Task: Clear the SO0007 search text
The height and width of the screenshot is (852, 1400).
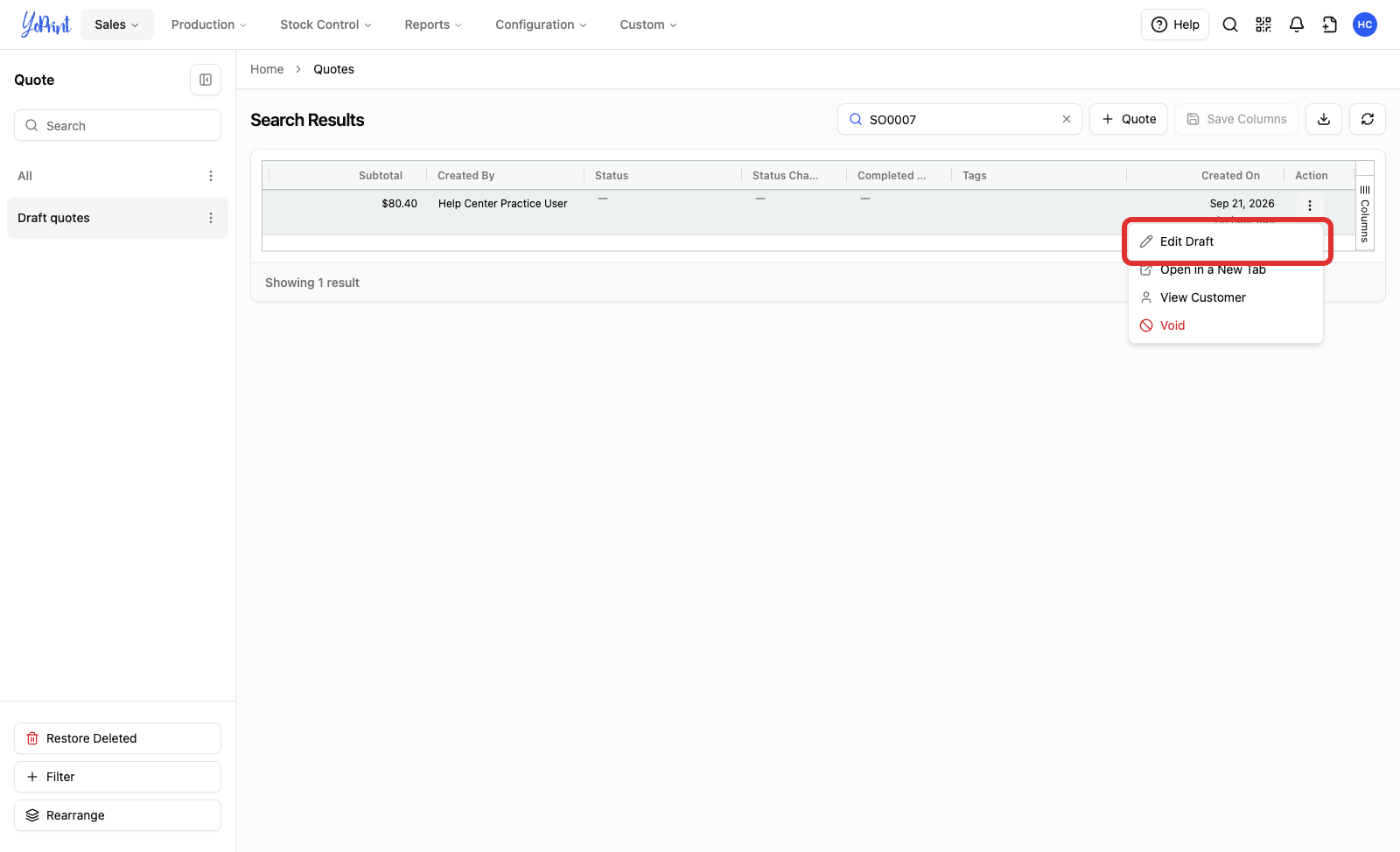Action: coord(1067,119)
